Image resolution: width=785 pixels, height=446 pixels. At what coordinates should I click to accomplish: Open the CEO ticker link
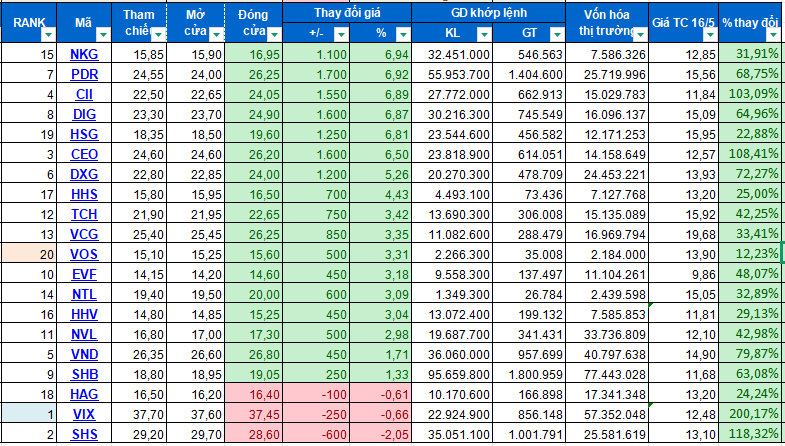pos(84,154)
